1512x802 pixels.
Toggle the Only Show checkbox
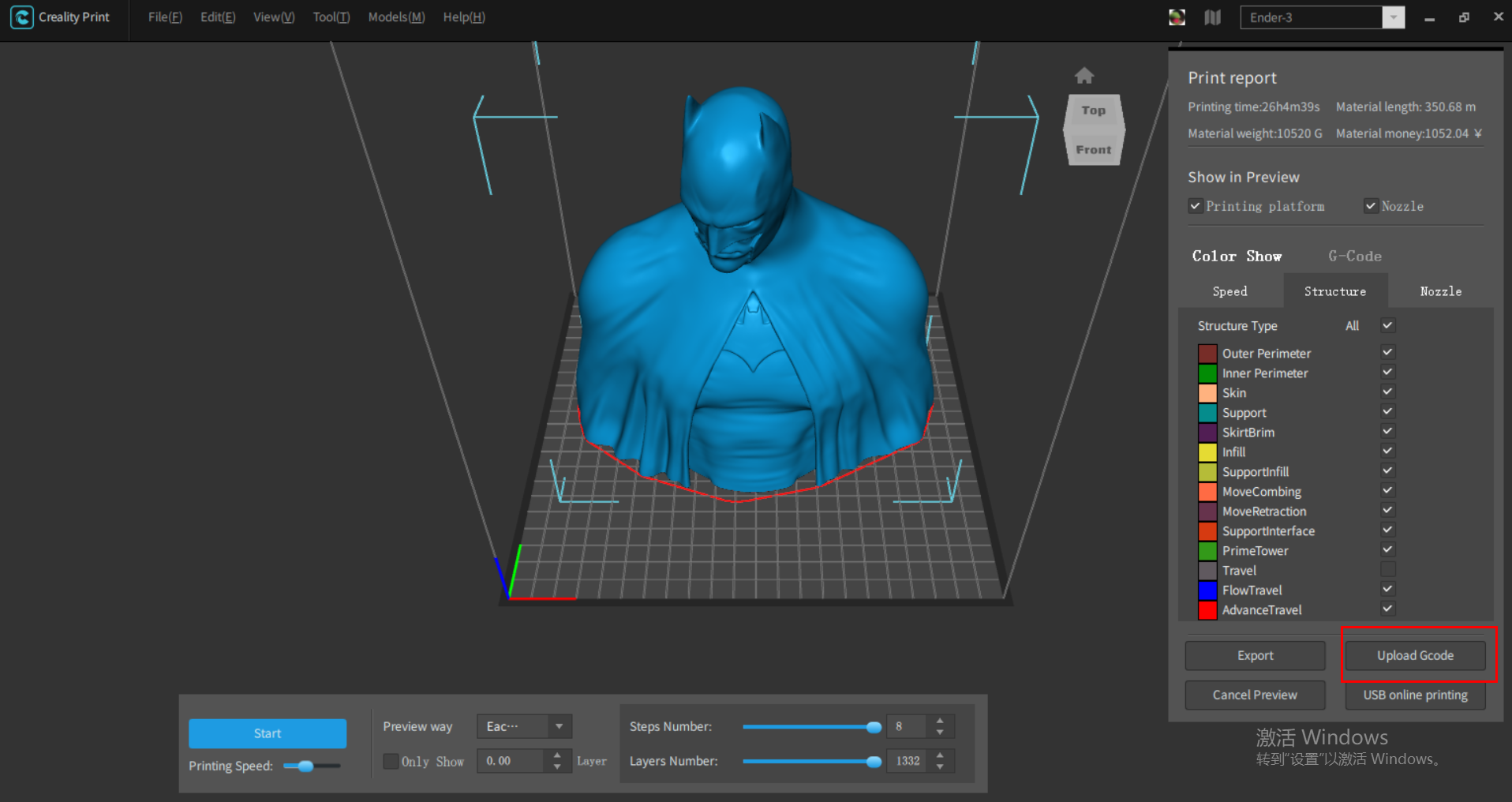(x=391, y=761)
